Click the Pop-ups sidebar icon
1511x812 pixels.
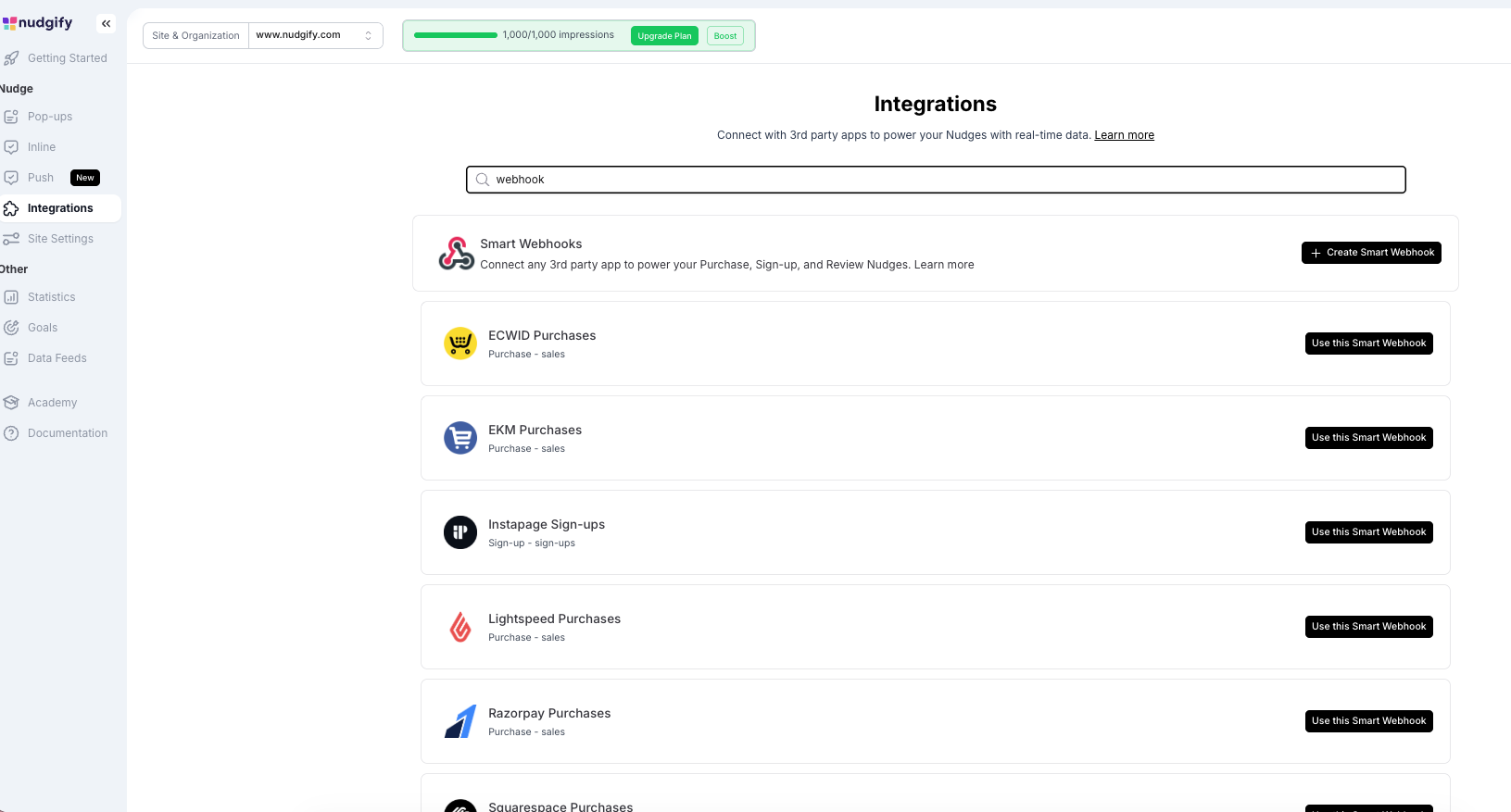click(x=11, y=117)
